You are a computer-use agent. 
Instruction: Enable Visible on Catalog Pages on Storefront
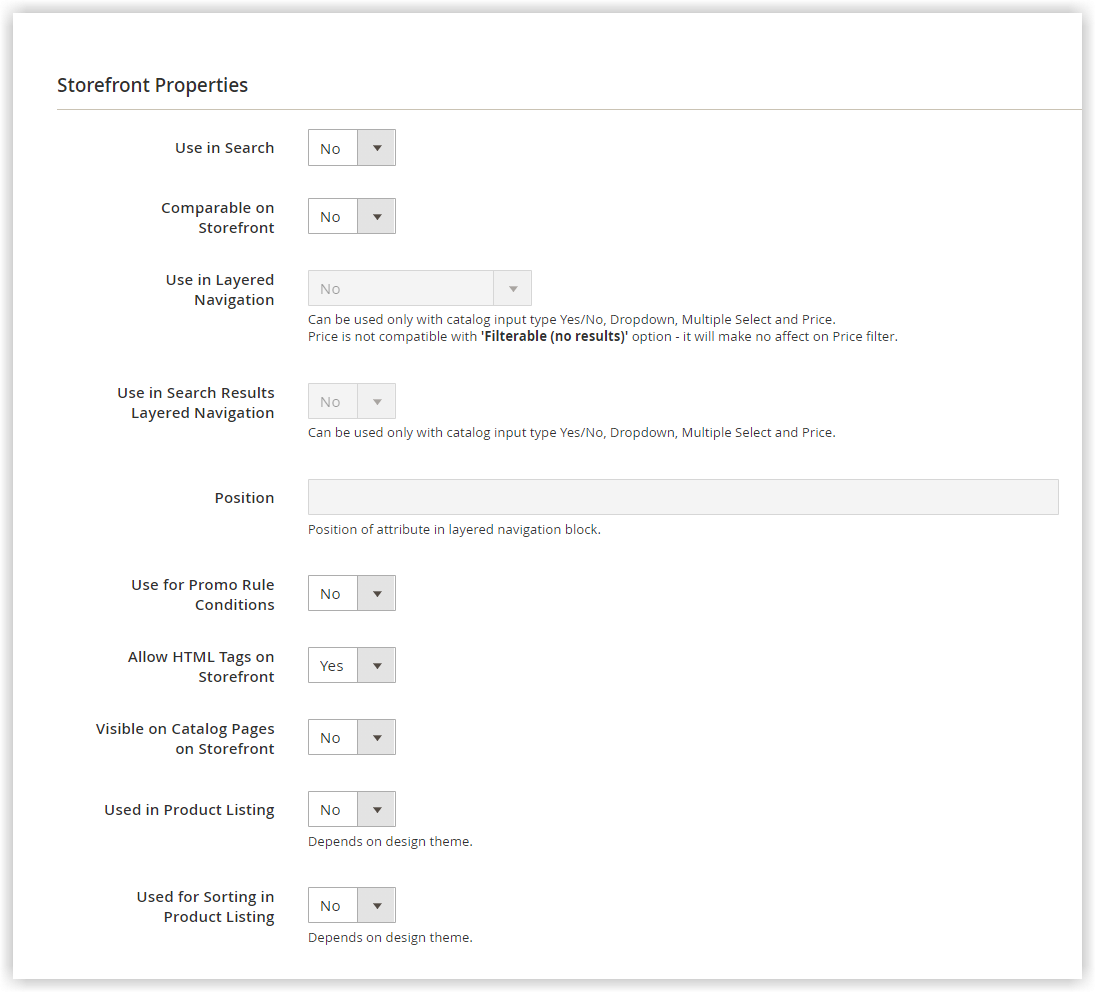point(351,737)
